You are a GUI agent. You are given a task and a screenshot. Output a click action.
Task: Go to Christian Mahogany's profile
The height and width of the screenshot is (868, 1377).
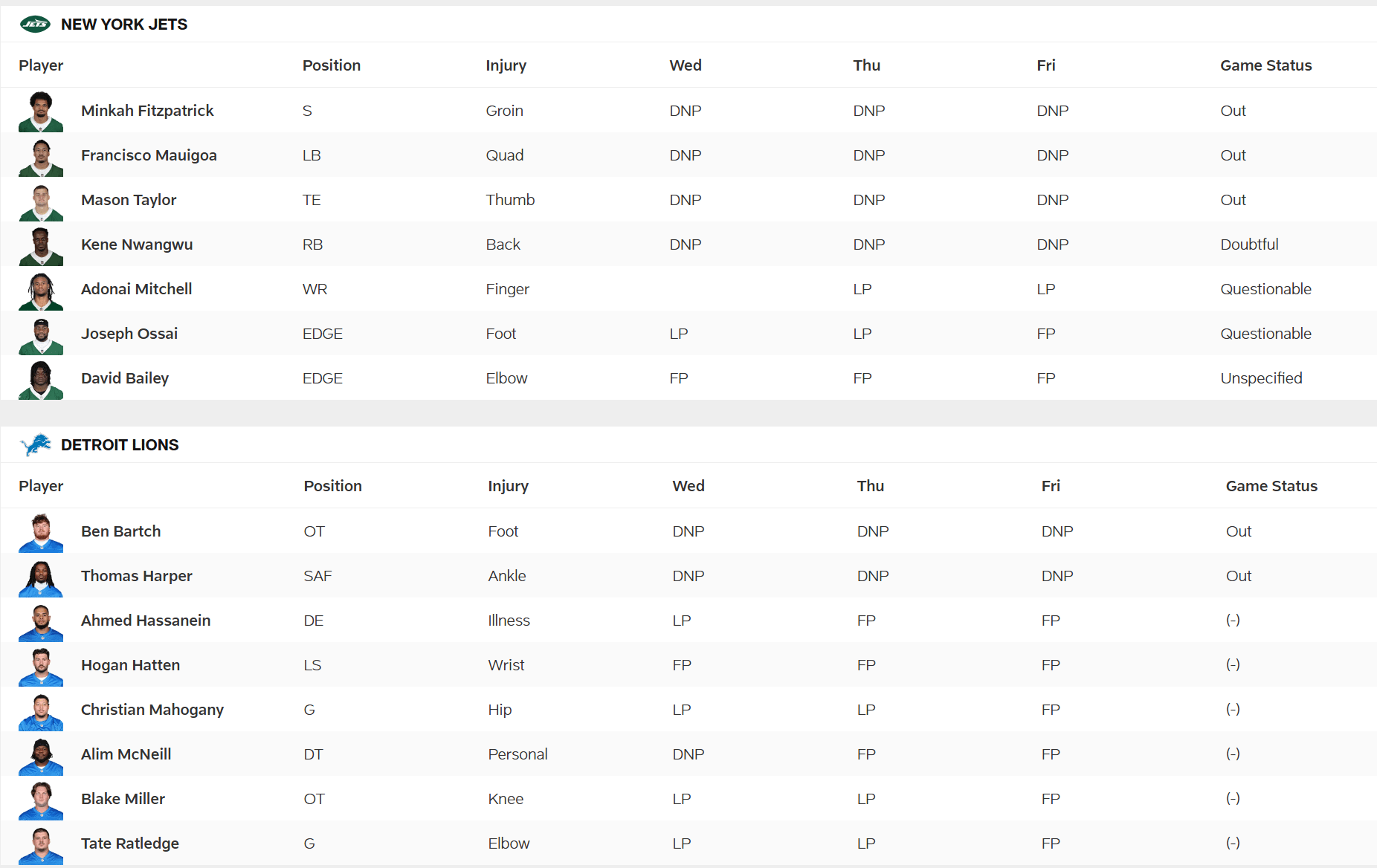pos(152,710)
